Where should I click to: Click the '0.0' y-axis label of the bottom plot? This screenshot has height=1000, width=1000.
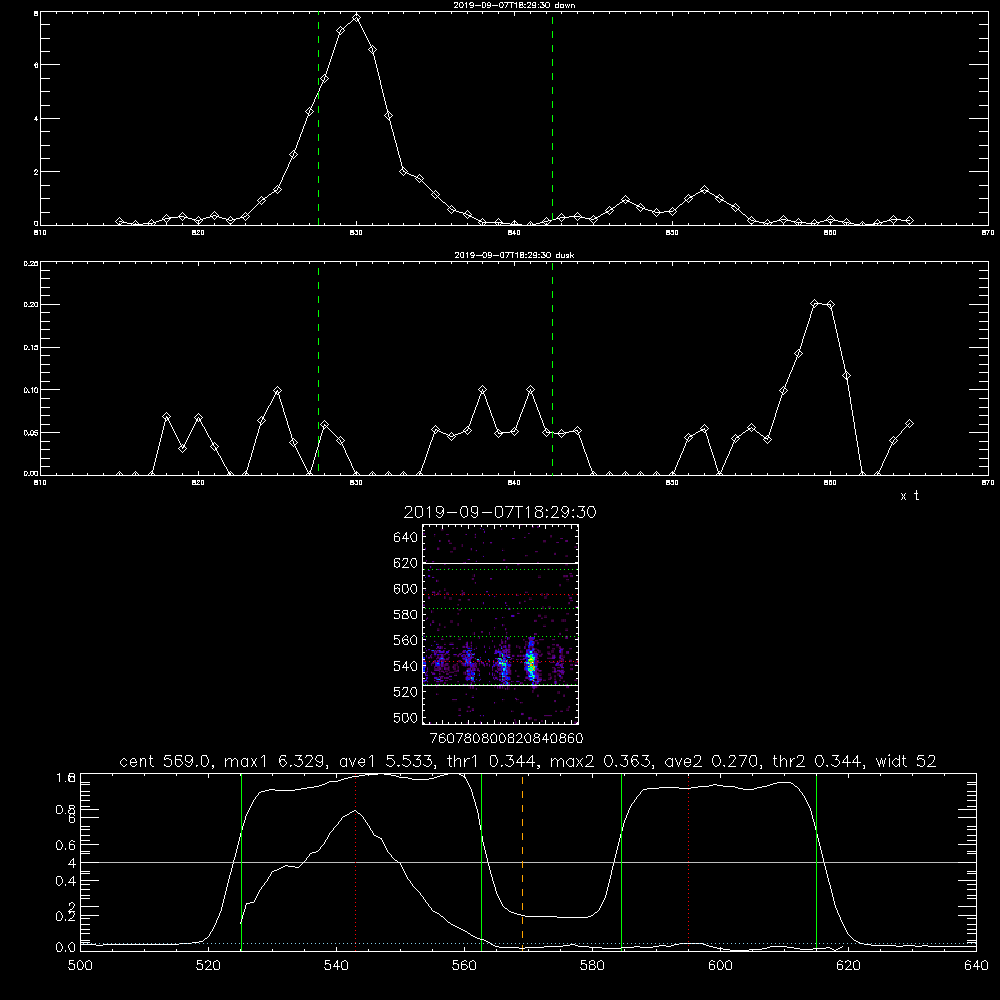tap(65, 947)
